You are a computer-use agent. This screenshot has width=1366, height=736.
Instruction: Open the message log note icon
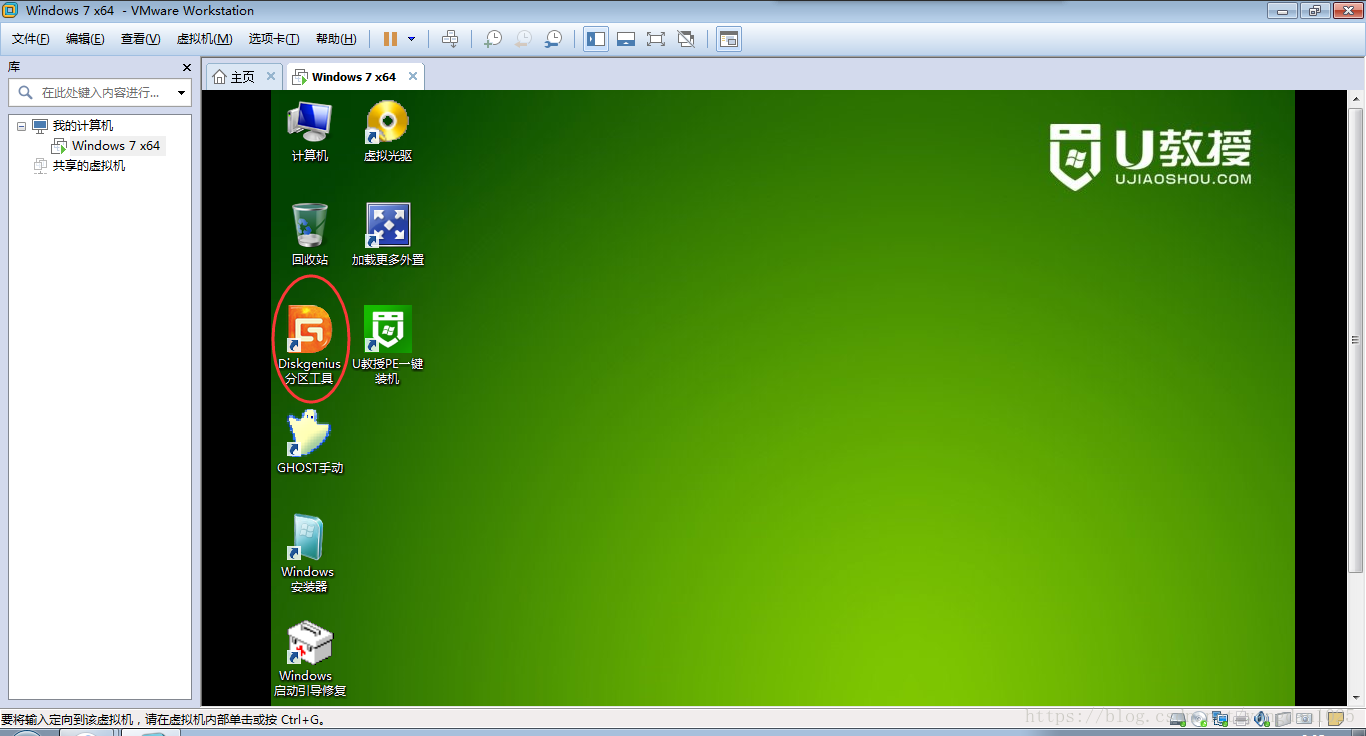pyautogui.click(x=1335, y=719)
